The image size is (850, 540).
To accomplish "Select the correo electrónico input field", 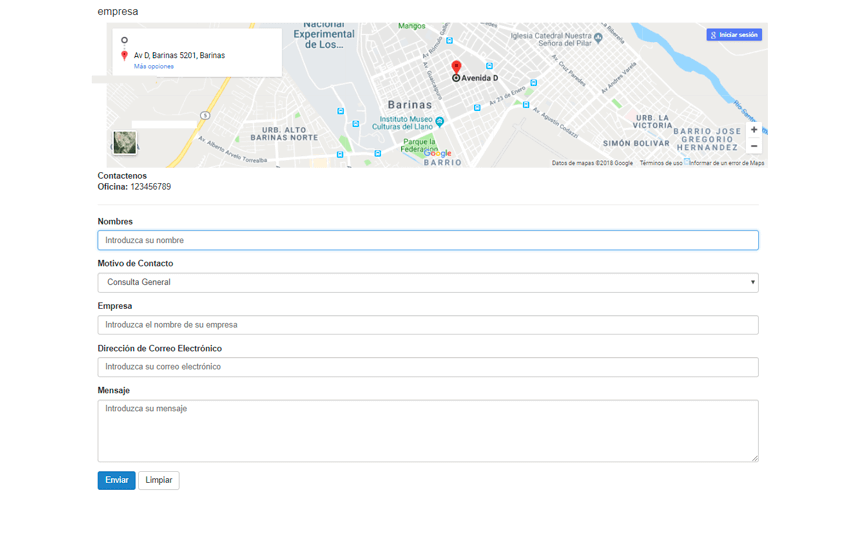I will point(428,367).
